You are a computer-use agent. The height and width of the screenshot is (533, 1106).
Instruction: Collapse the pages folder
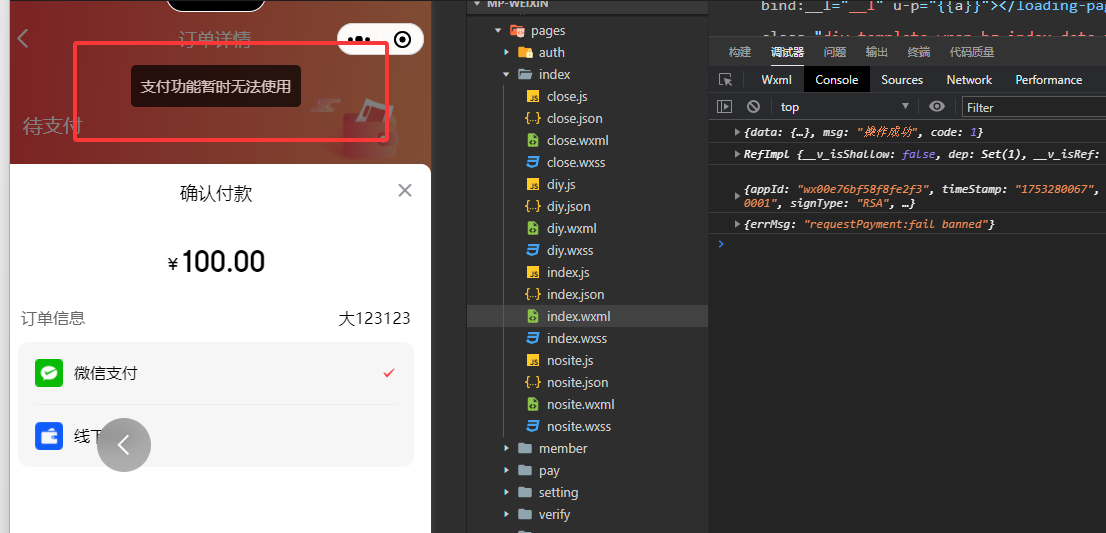pyautogui.click(x=498, y=30)
